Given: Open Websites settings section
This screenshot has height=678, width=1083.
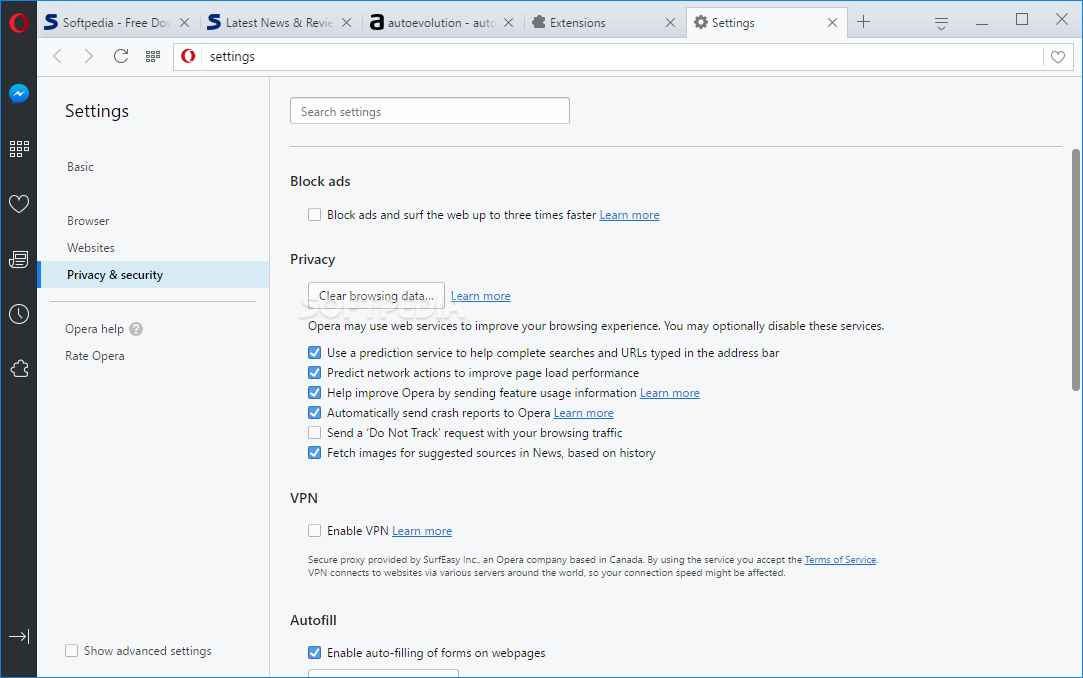Looking at the screenshot, I should (x=90, y=248).
